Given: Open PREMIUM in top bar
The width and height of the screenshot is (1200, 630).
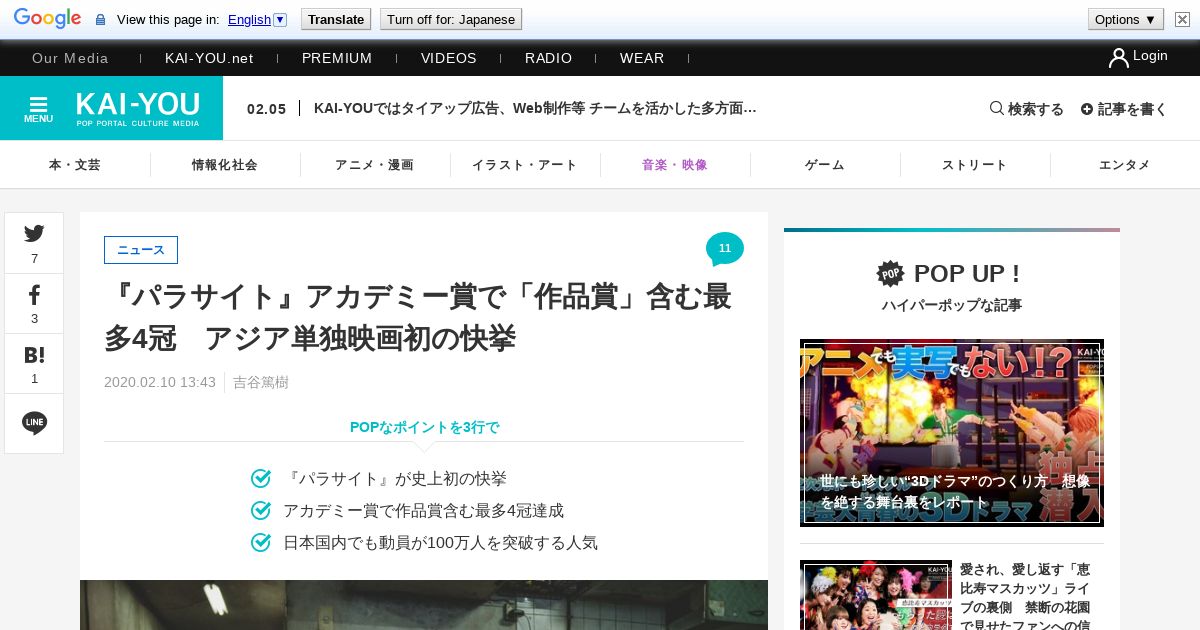Looking at the screenshot, I should coord(337,58).
